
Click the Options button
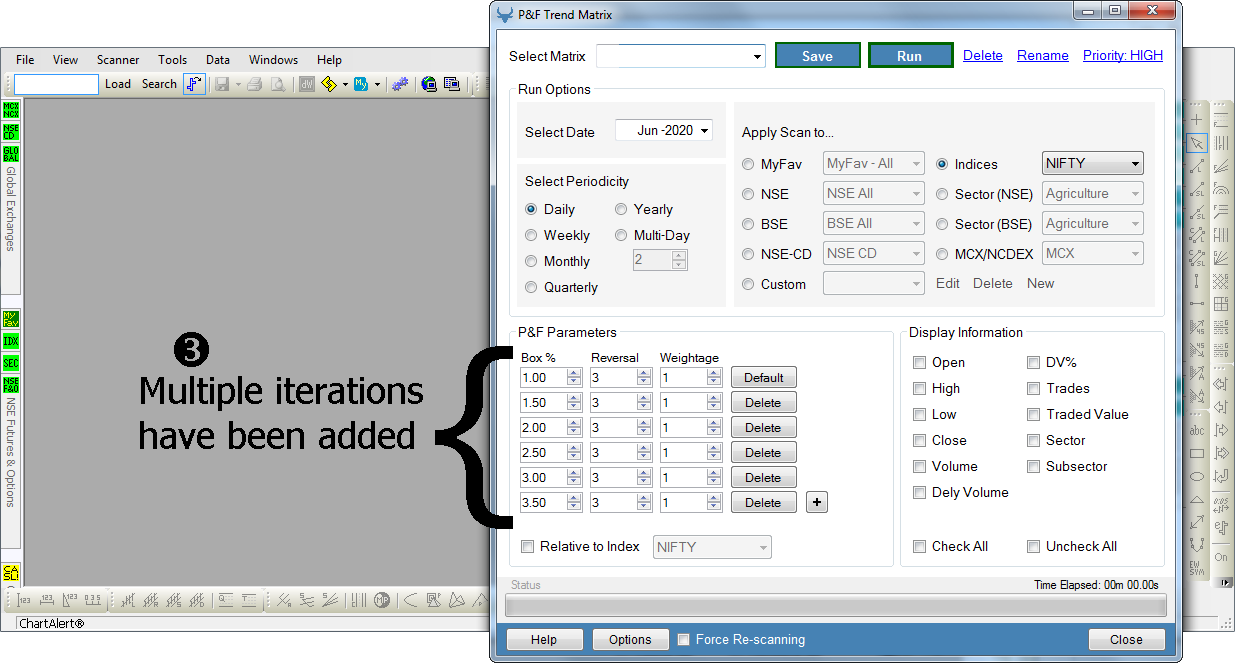point(630,640)
